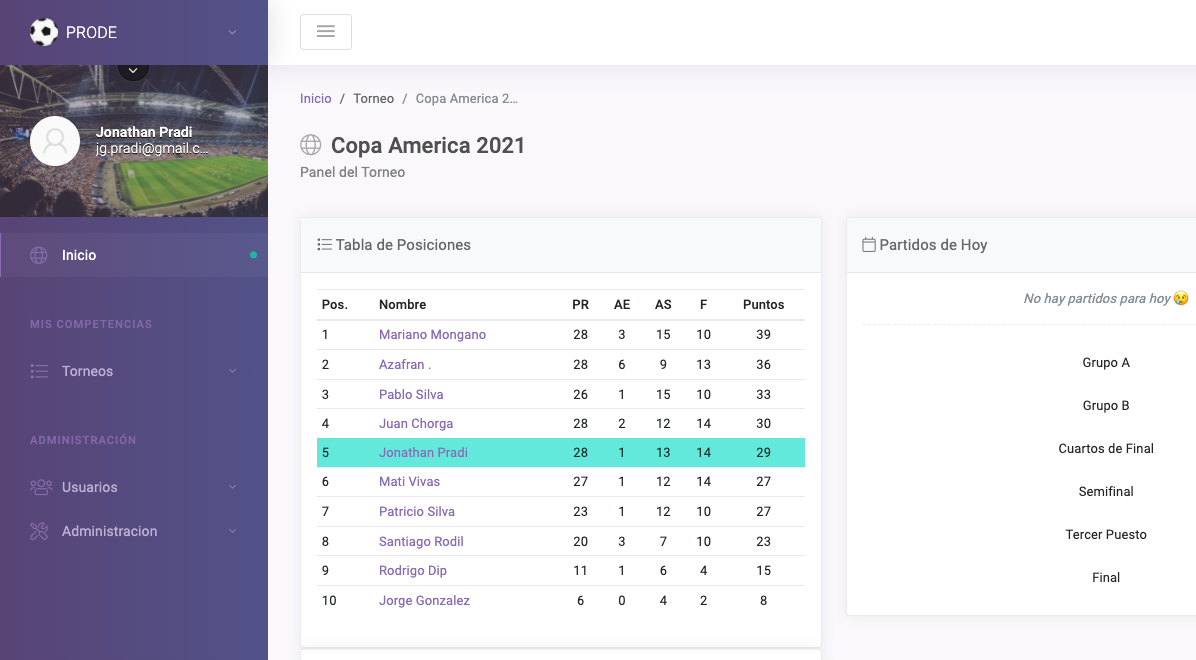This screenshot has width=1196, height=660.
Task: Click the Inicio globe icon in sidebar
Action: 39,255
